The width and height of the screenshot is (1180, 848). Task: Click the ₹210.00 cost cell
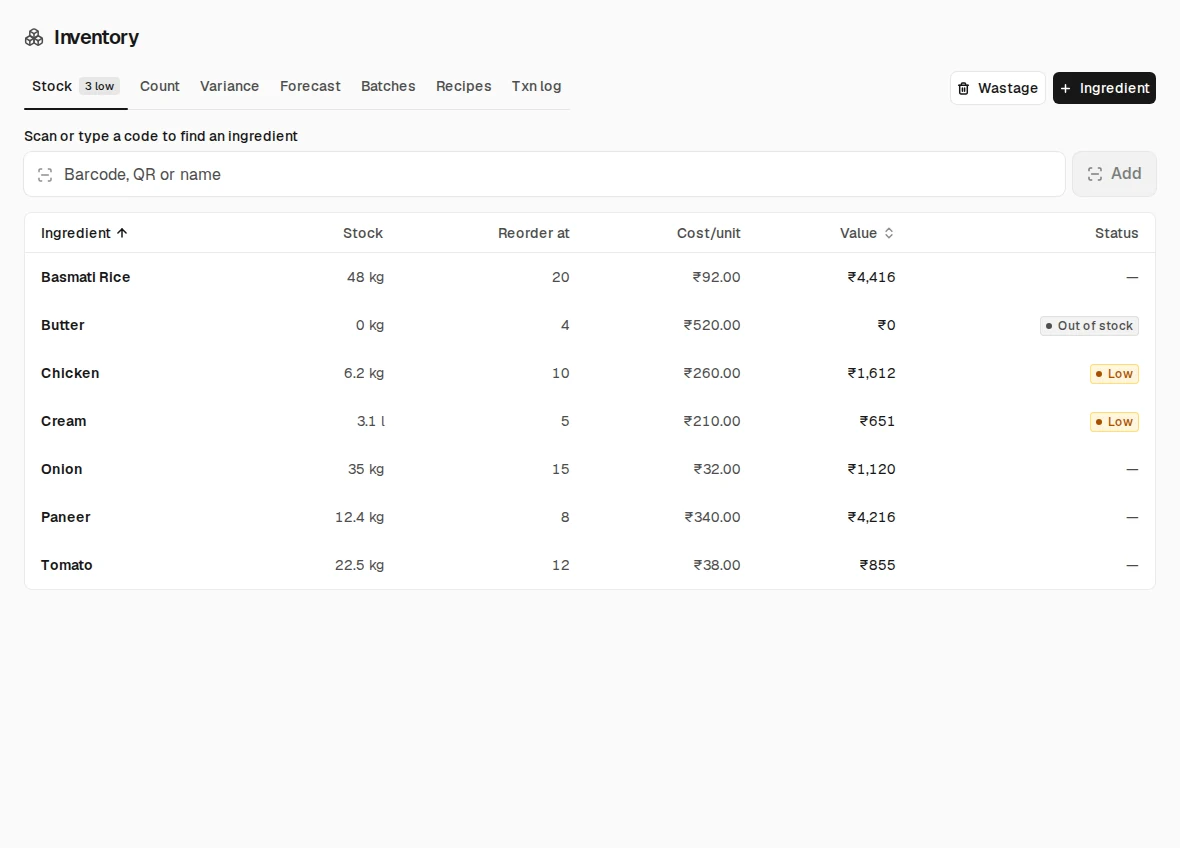pyautogui.click(x=712, y=421)
